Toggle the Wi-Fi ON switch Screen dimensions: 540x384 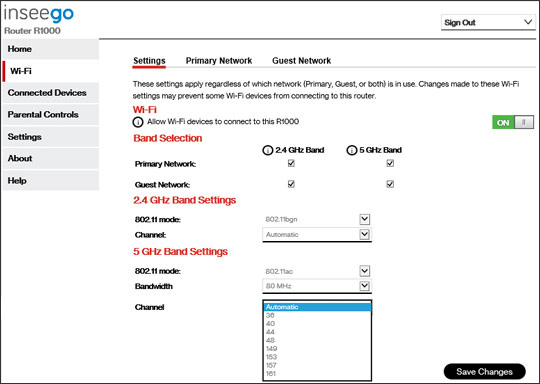(513, 122)
